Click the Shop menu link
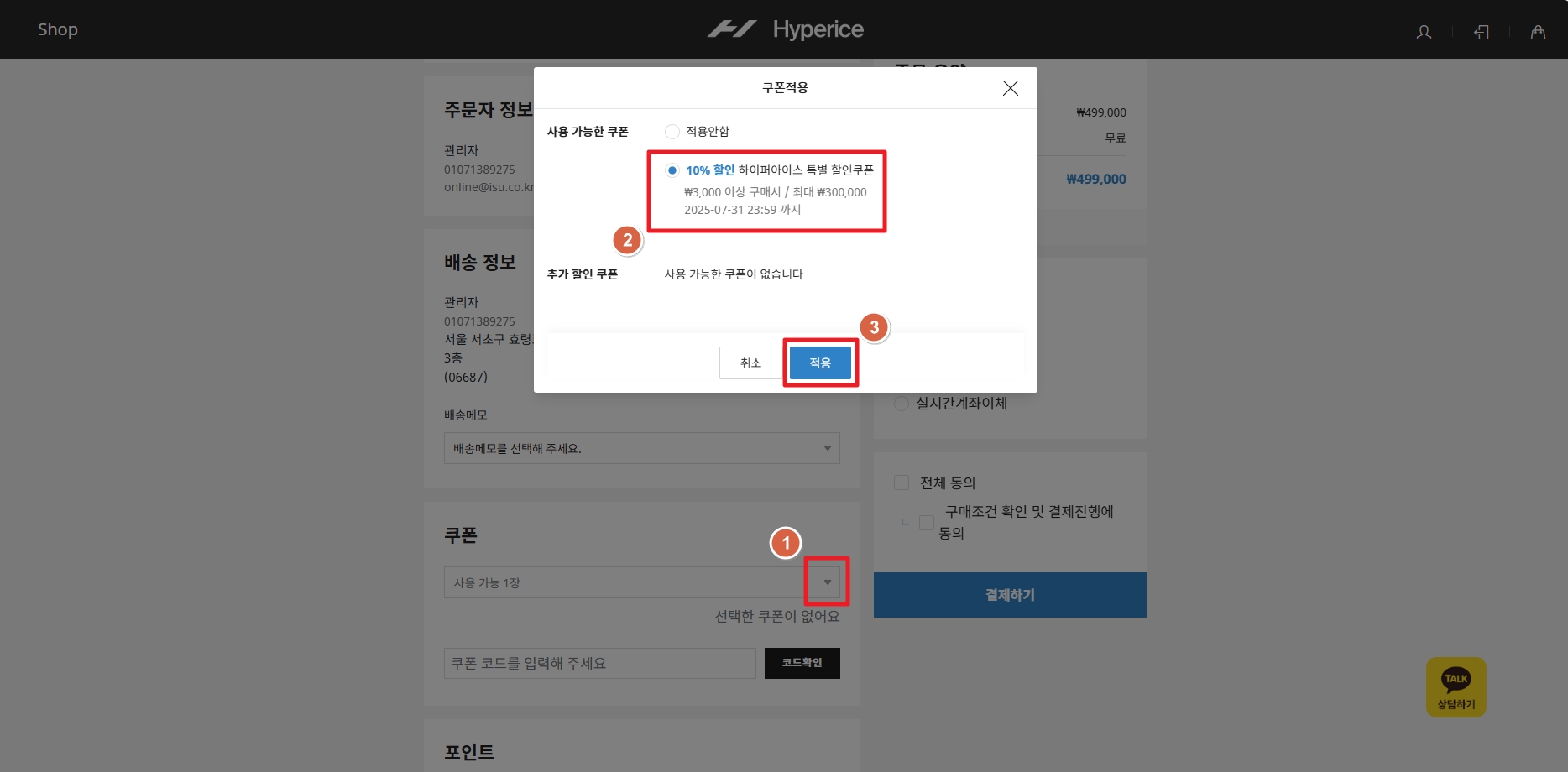Viewport: 1568px width, 772px height. pyautogui.click(x=58, y=29)
